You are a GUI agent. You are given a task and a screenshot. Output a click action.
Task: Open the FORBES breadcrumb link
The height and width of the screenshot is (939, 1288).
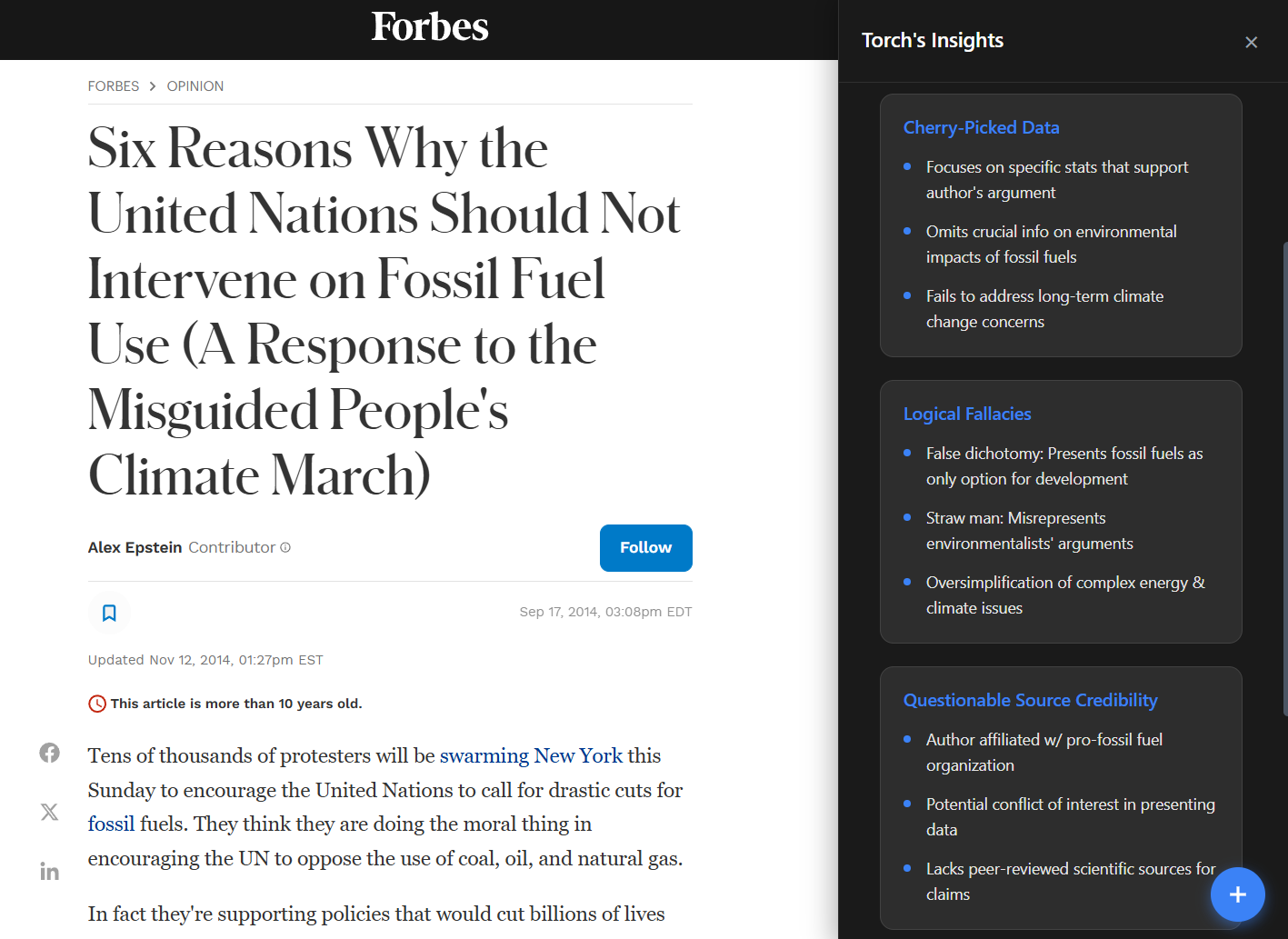[x=114, y=86]
